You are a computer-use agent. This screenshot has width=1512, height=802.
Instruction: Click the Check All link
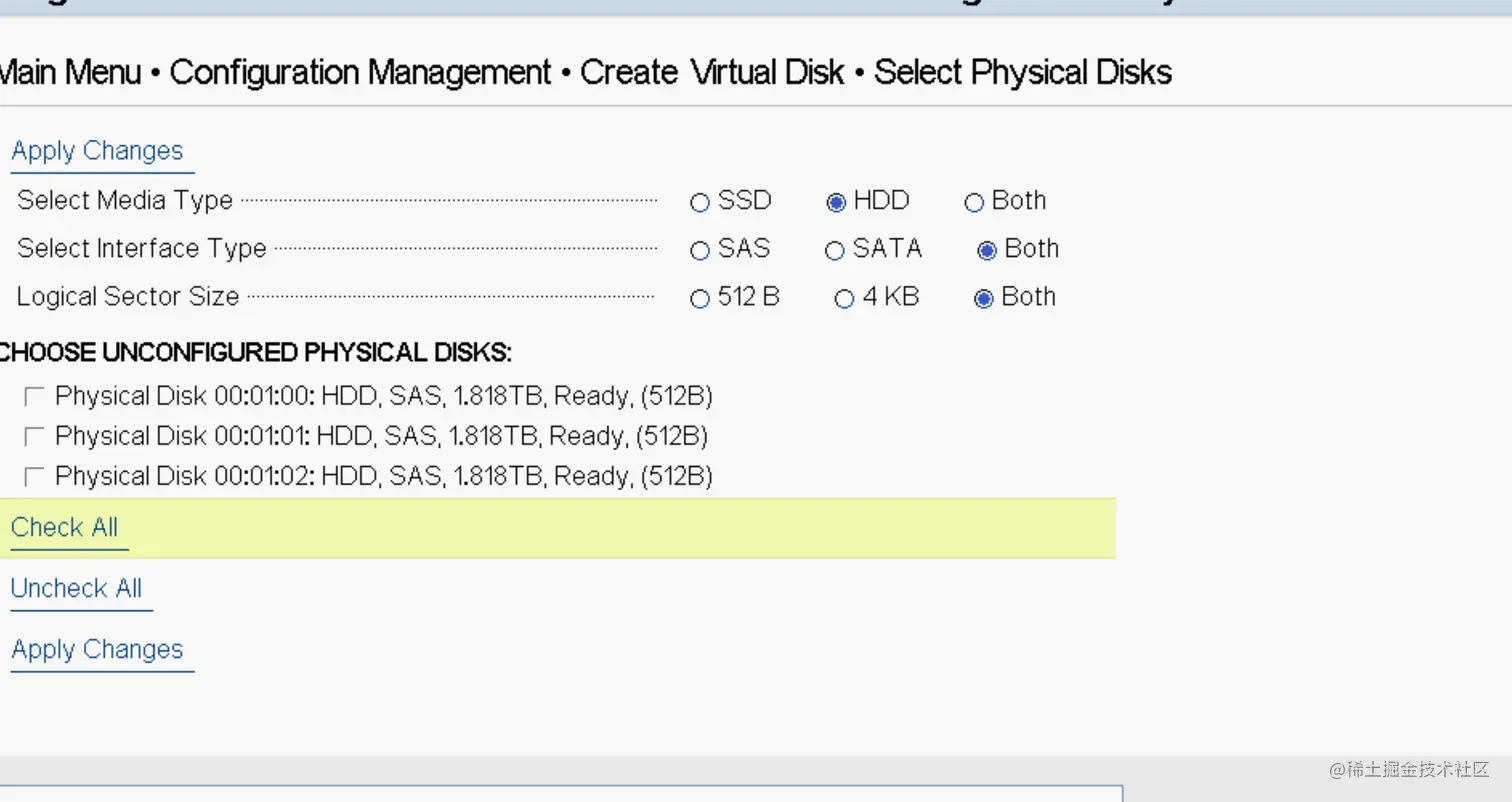tap(65, 528)
